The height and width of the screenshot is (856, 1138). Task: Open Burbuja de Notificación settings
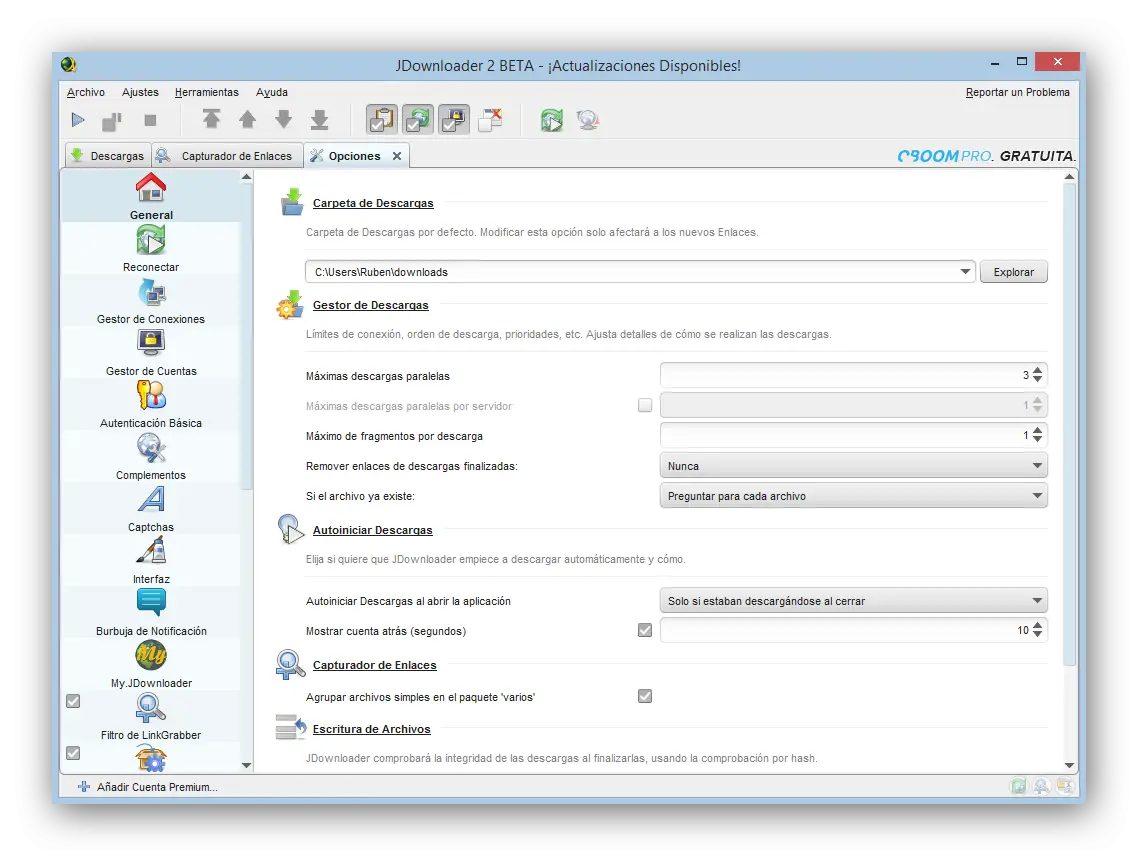pyautogui.click(x=151, y=613)
